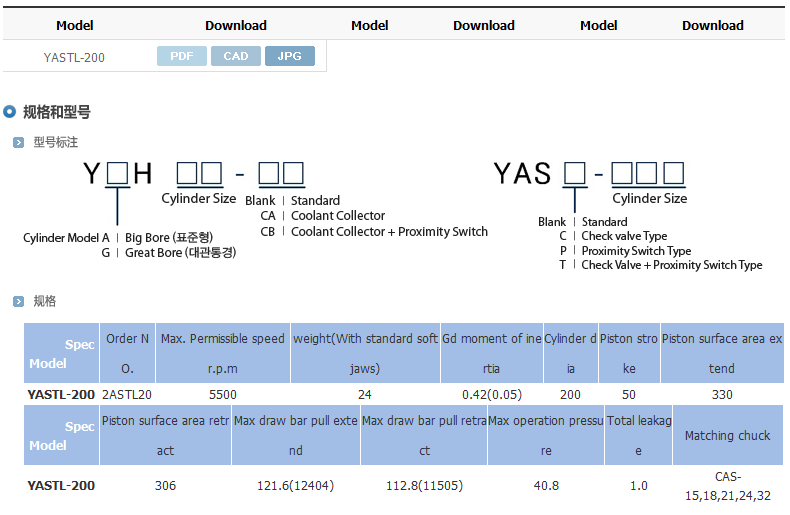This screenshot has height=515, width=790.
Task: Click the 40.8 operation pressure value
Action: [x=546, y=486]
